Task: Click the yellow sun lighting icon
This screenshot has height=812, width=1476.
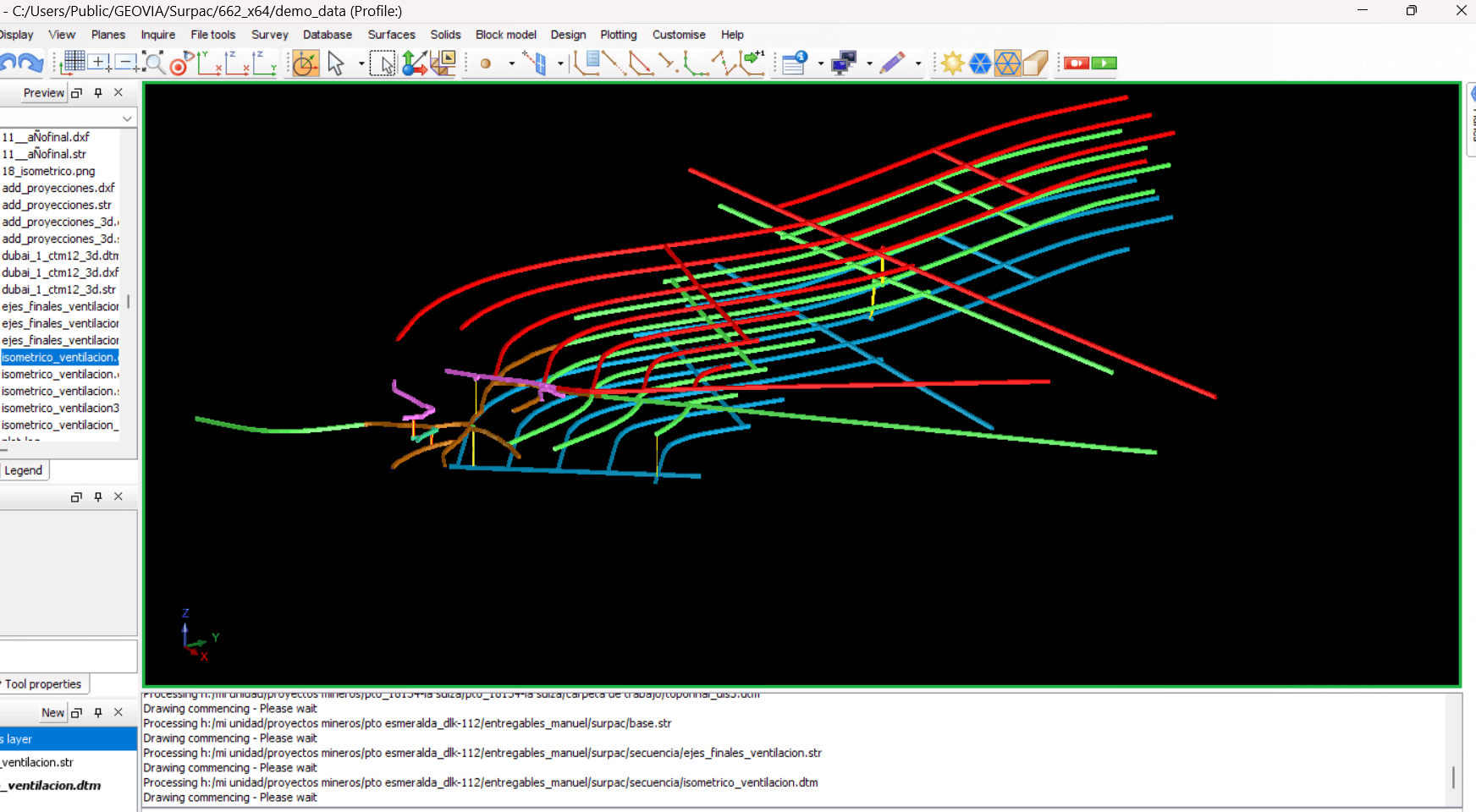Action: 952,63
